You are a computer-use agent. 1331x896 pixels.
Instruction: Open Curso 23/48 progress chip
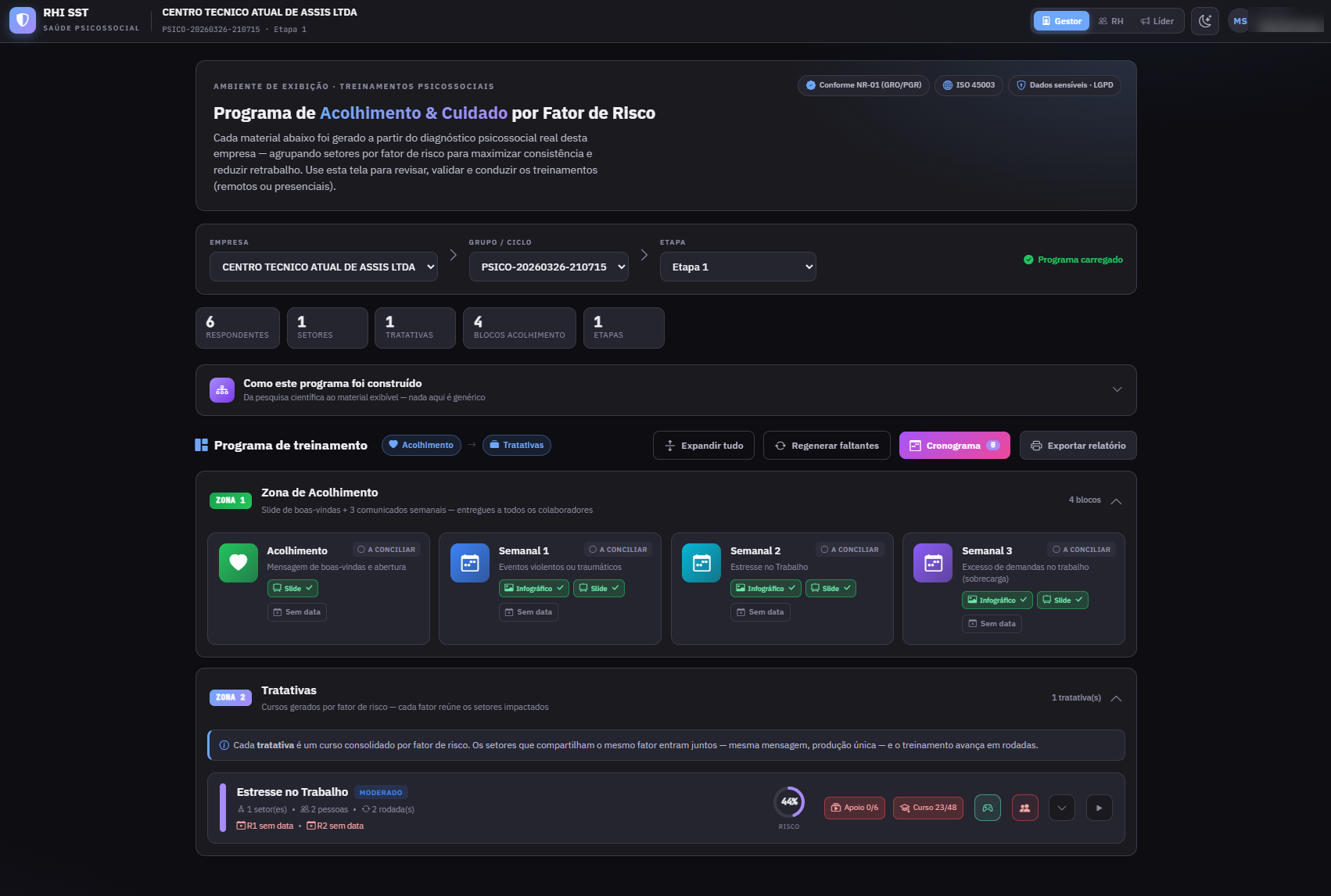point(928,808)
